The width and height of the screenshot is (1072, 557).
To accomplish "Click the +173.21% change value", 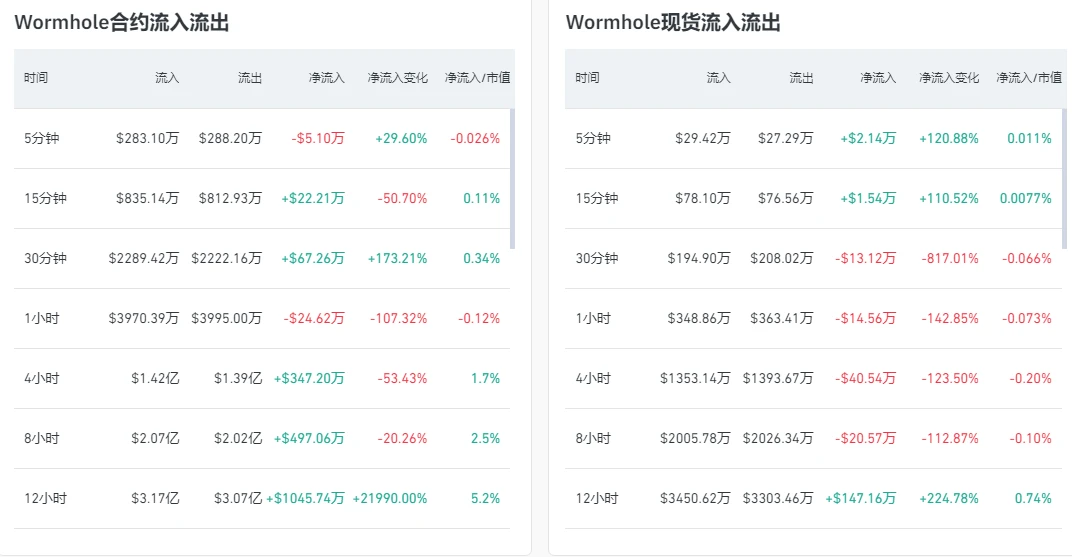I will (398, 259).
